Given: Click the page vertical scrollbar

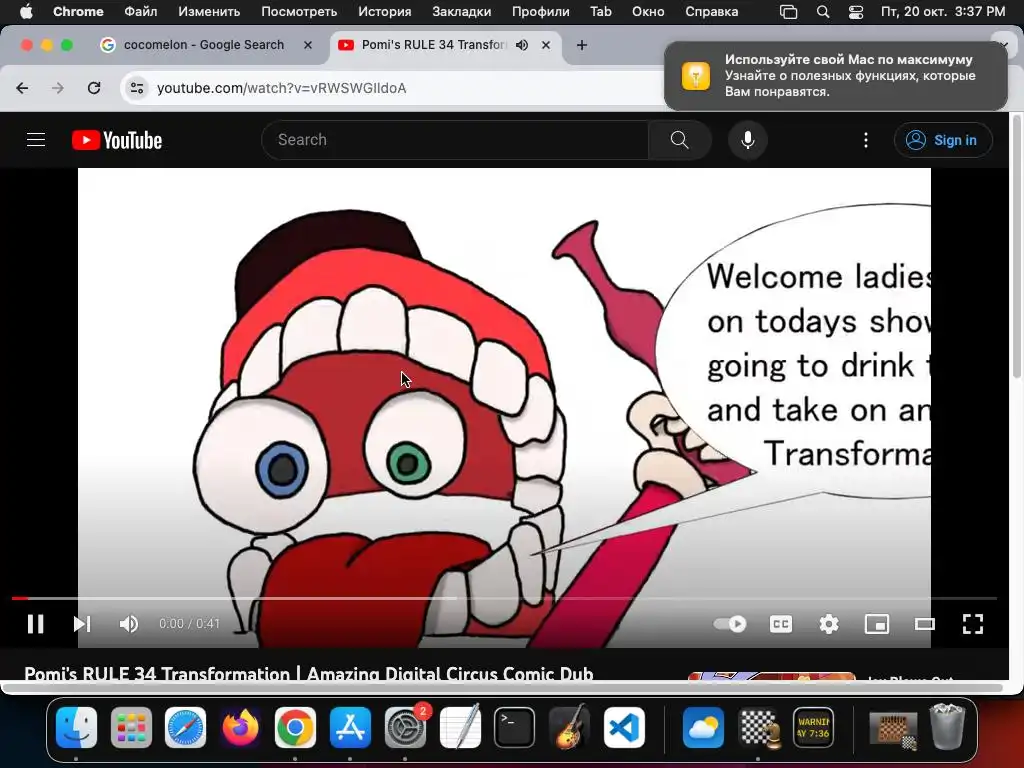Looking at the screenshot, I should (1016, 248).
